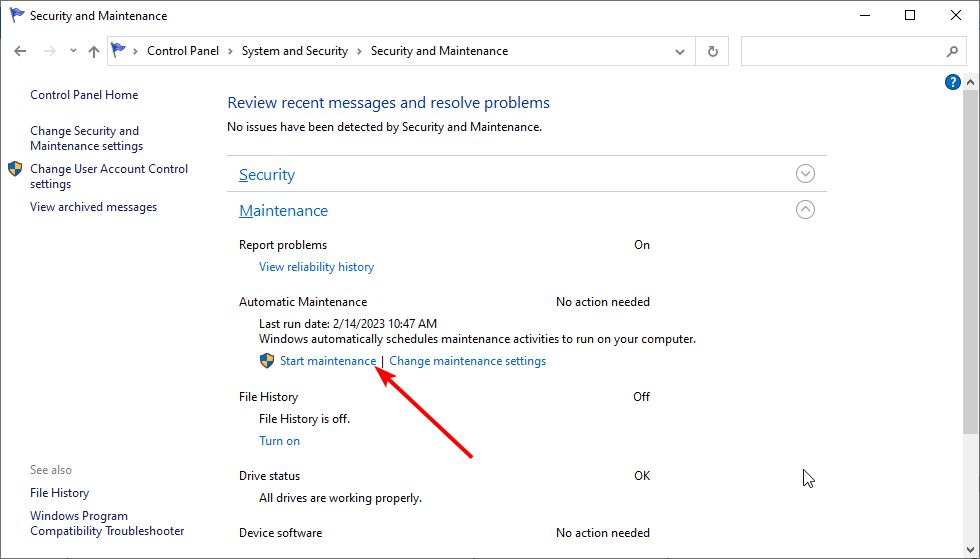Expand the Security section chevron

pyautogui.click(x=805, y=173)
